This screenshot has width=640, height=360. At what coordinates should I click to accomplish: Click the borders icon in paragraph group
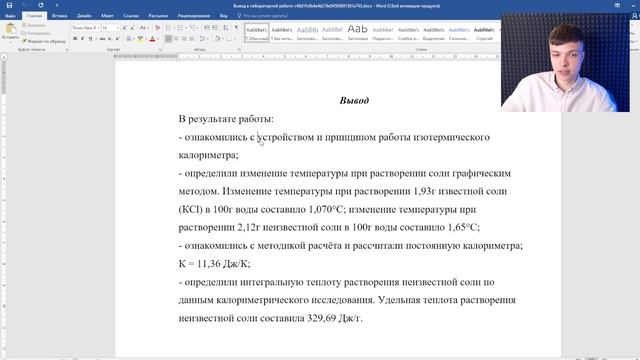point(229,38)
